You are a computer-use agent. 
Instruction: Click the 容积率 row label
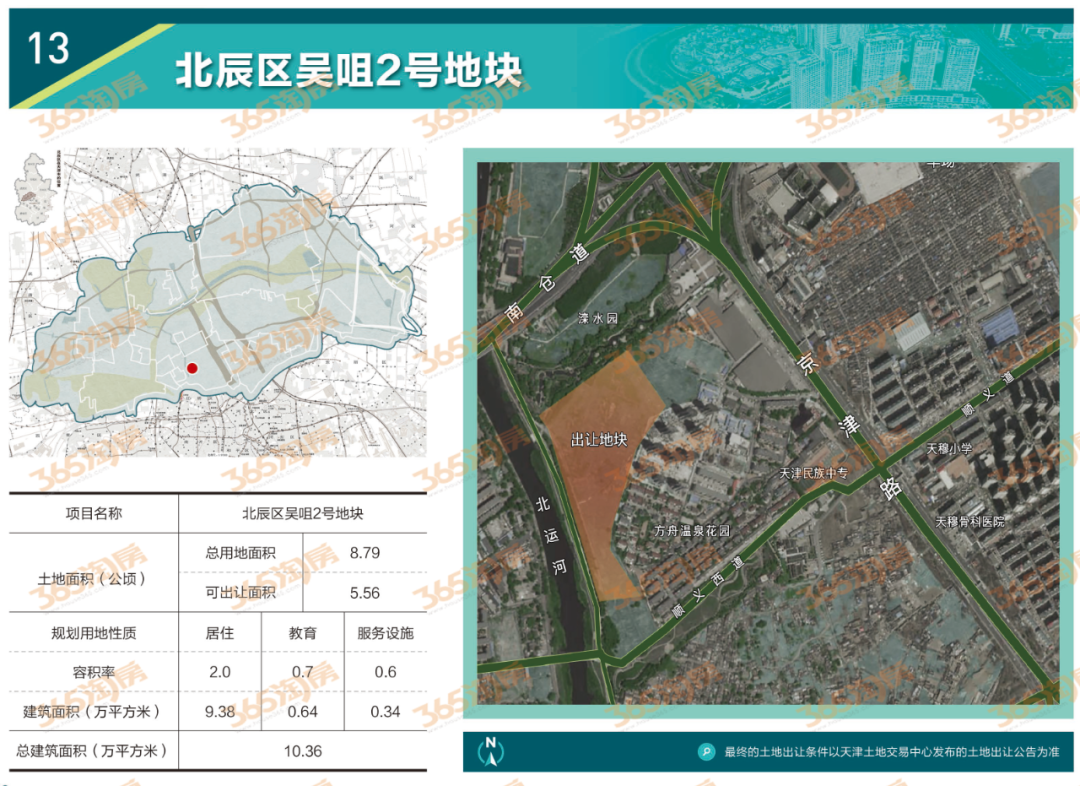point(94,672)
